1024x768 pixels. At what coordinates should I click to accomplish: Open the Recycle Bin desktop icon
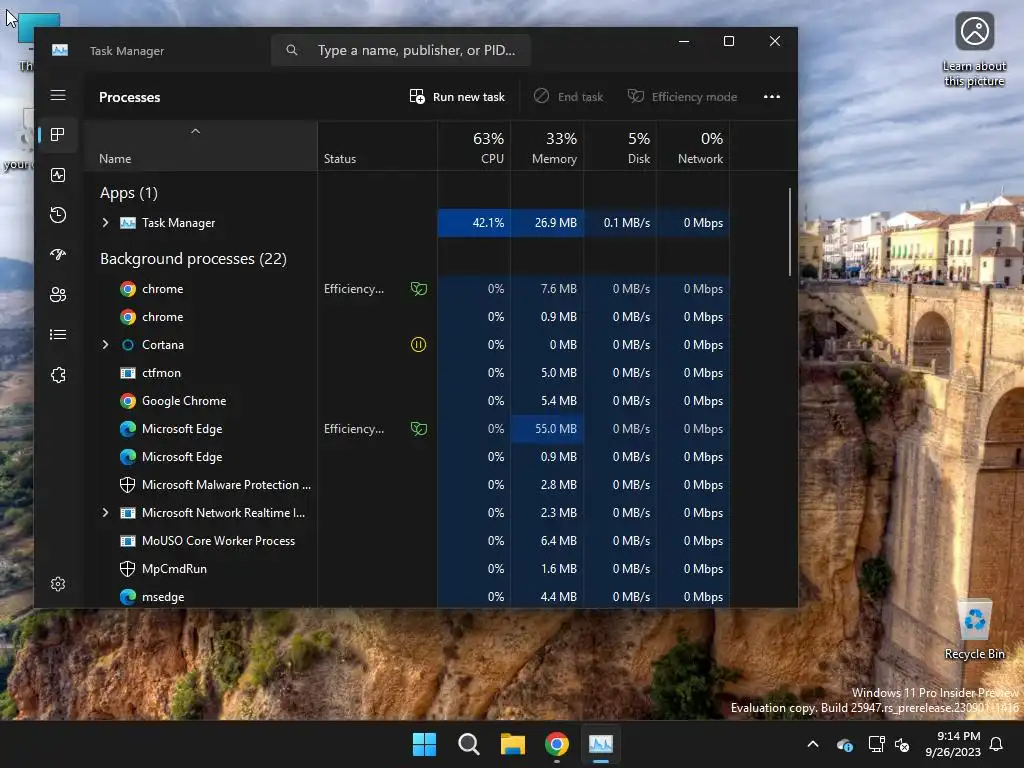point(974,630)
